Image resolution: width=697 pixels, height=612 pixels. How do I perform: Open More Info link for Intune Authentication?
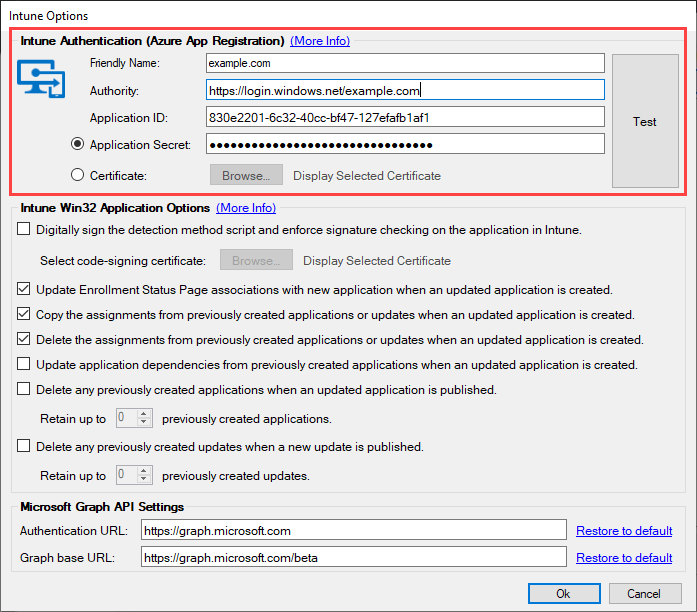[x=320, y=41]
